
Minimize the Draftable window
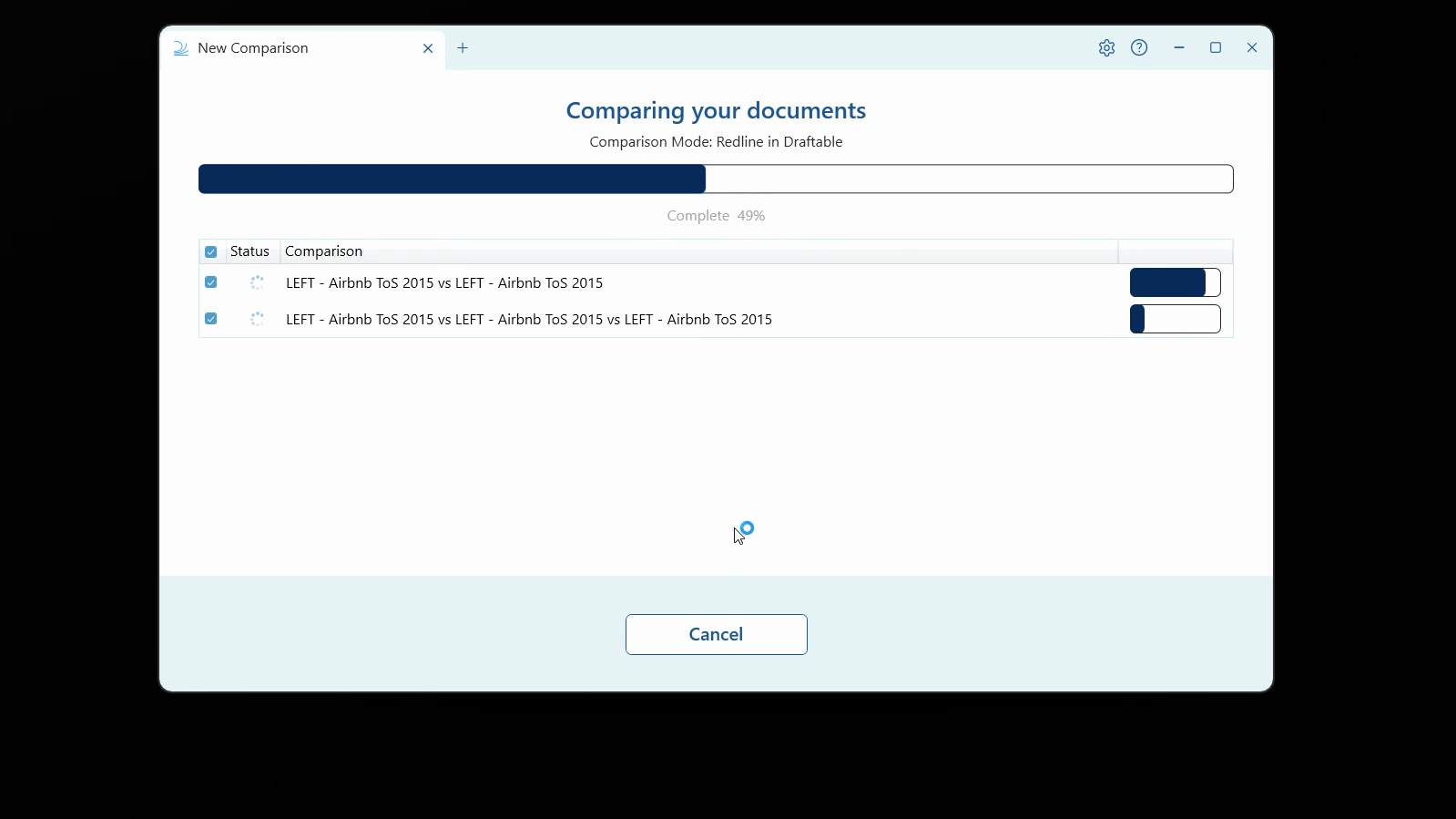click(x=1179, y=48)
